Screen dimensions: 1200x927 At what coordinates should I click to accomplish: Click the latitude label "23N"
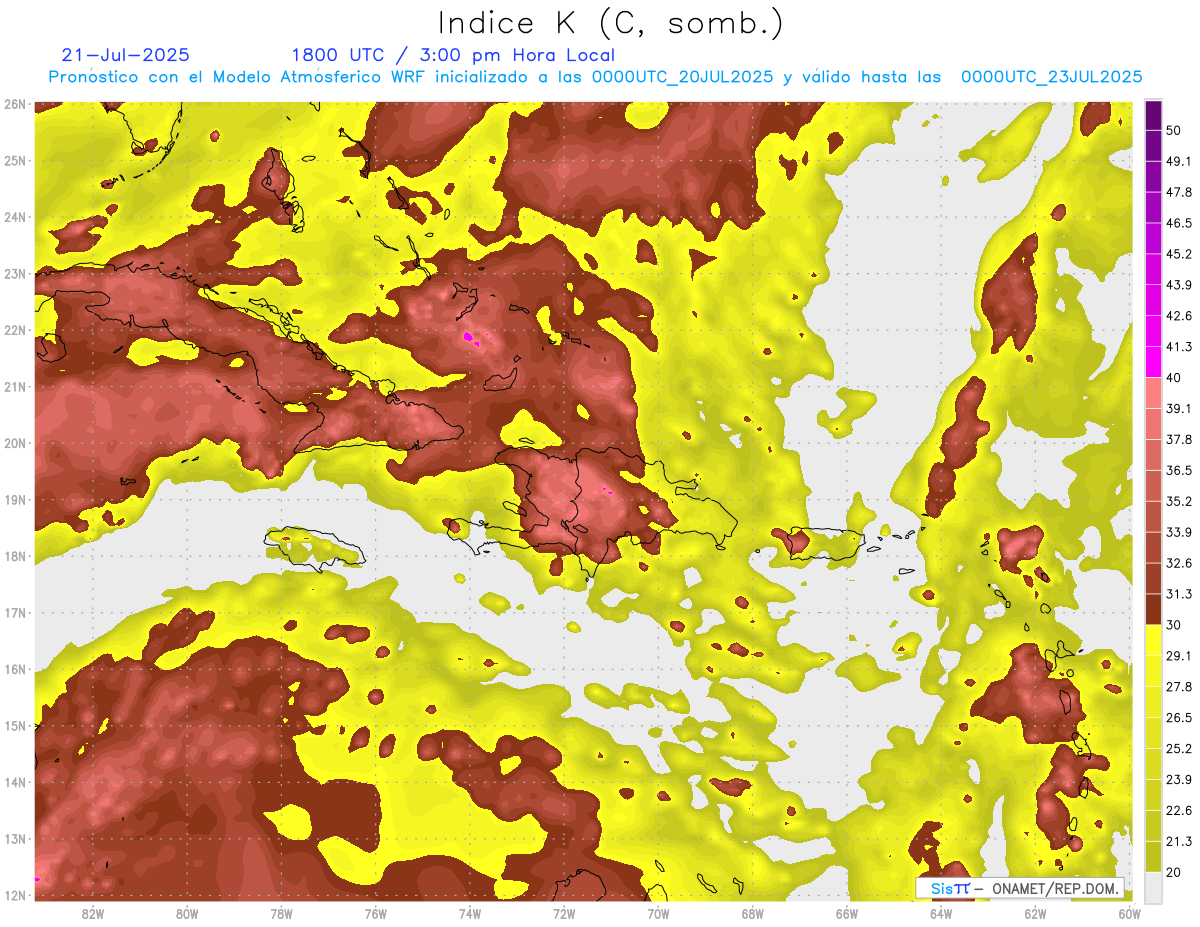15,274
